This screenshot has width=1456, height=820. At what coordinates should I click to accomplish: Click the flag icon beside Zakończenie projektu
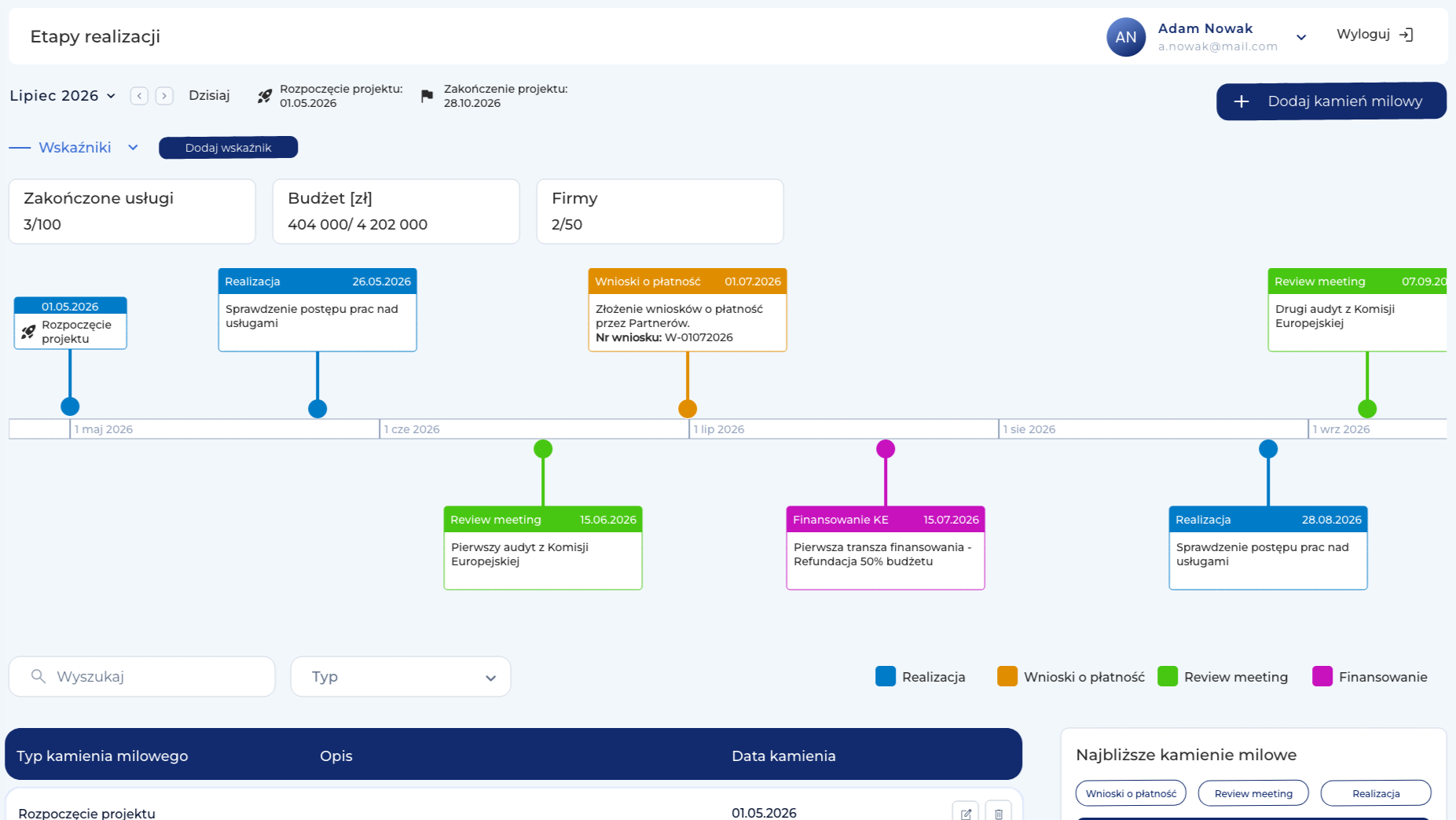pos(427,96)
